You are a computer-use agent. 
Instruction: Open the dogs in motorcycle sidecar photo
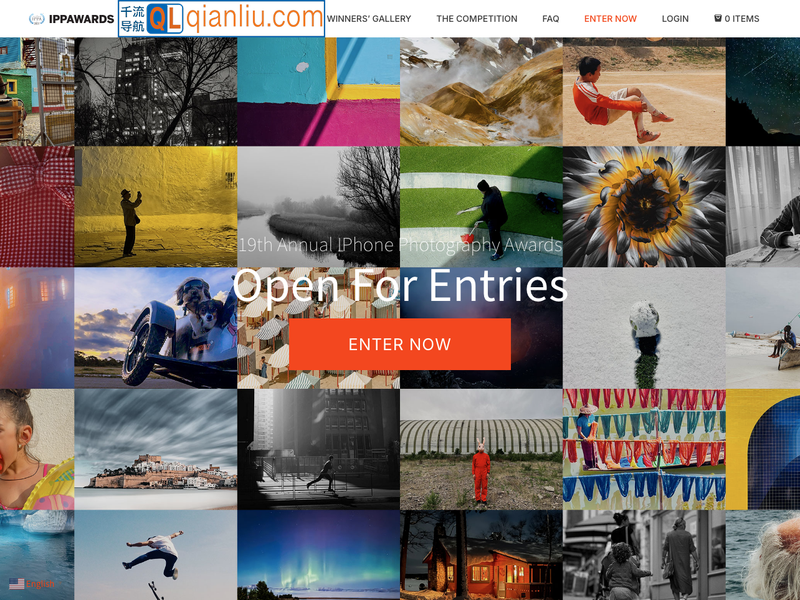[x=156, y=328]
